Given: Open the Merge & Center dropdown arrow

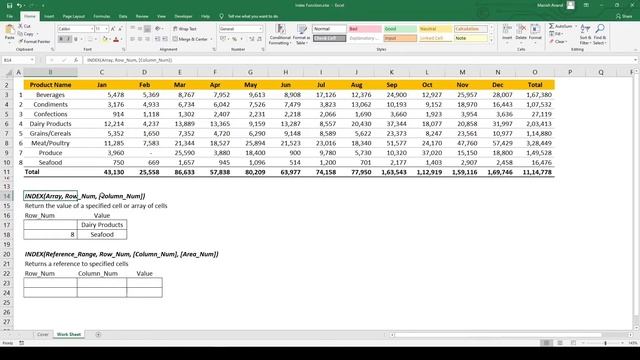Looking at the screenshot, I should (211, 39).
